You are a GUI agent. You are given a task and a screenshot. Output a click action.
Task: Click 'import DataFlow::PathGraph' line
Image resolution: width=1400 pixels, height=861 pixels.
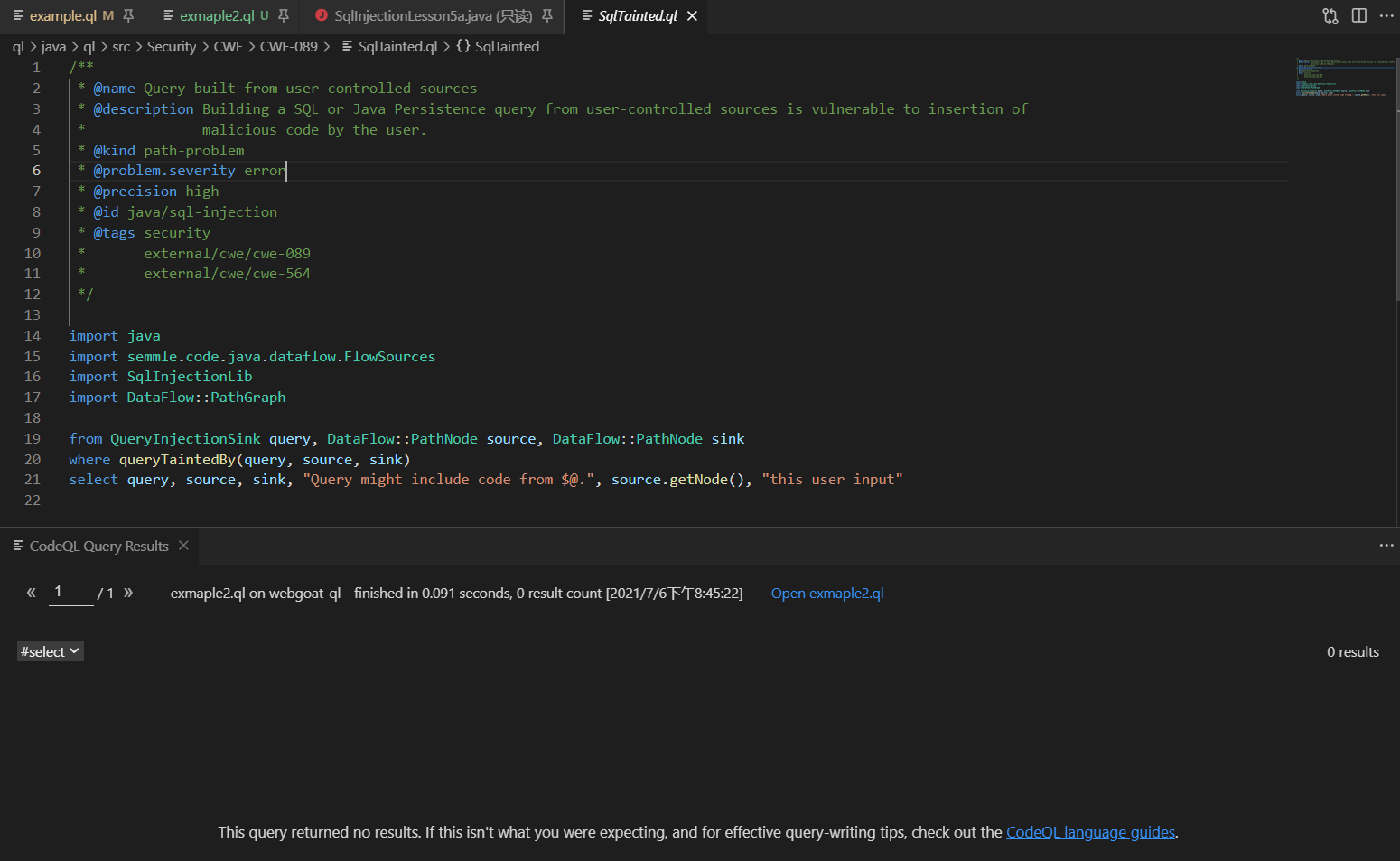coord(177,398)
